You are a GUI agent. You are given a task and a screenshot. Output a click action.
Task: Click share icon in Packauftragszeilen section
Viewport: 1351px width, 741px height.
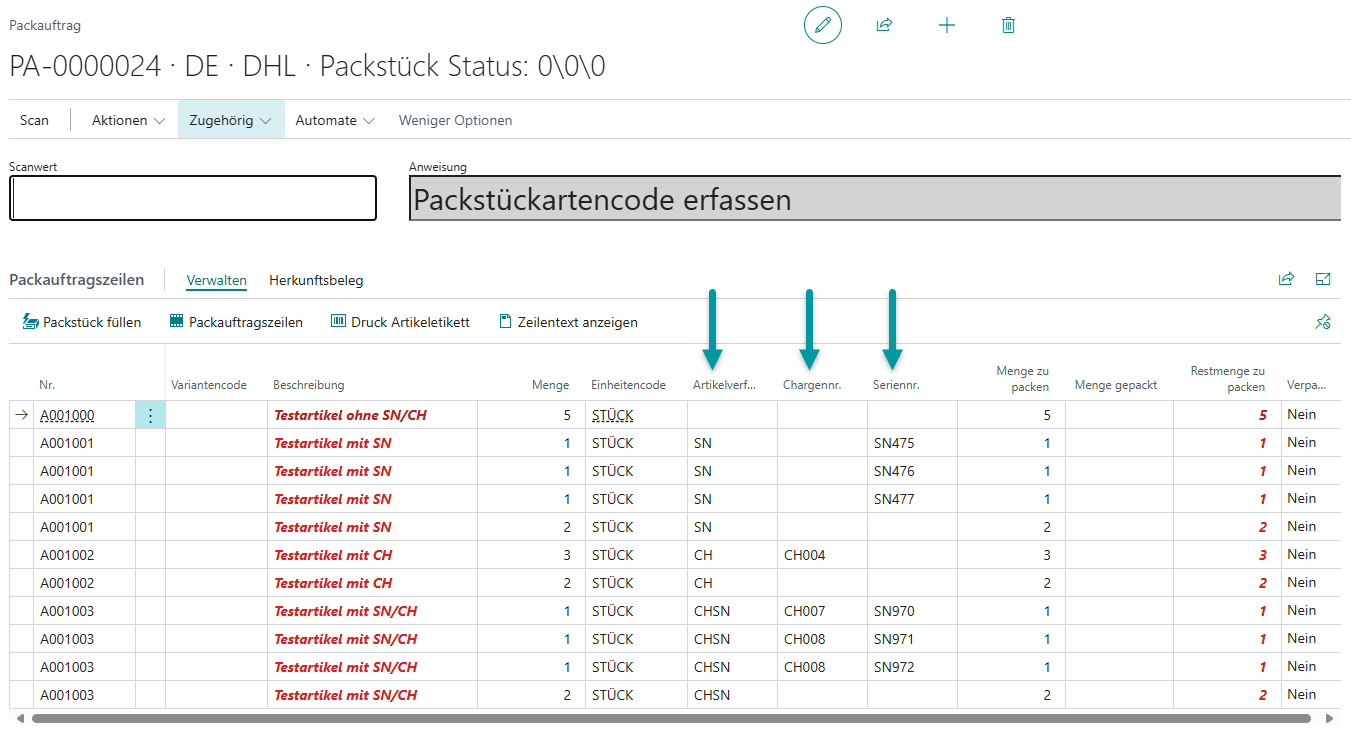(1286, 280)
